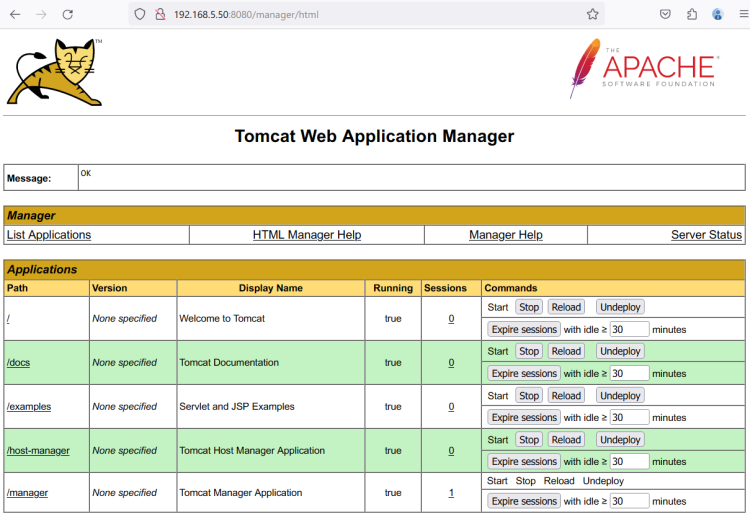Edit idle minutes field for /manager
Image resolution: width=750 pixels, height=522 pixels.
(629, 501)
